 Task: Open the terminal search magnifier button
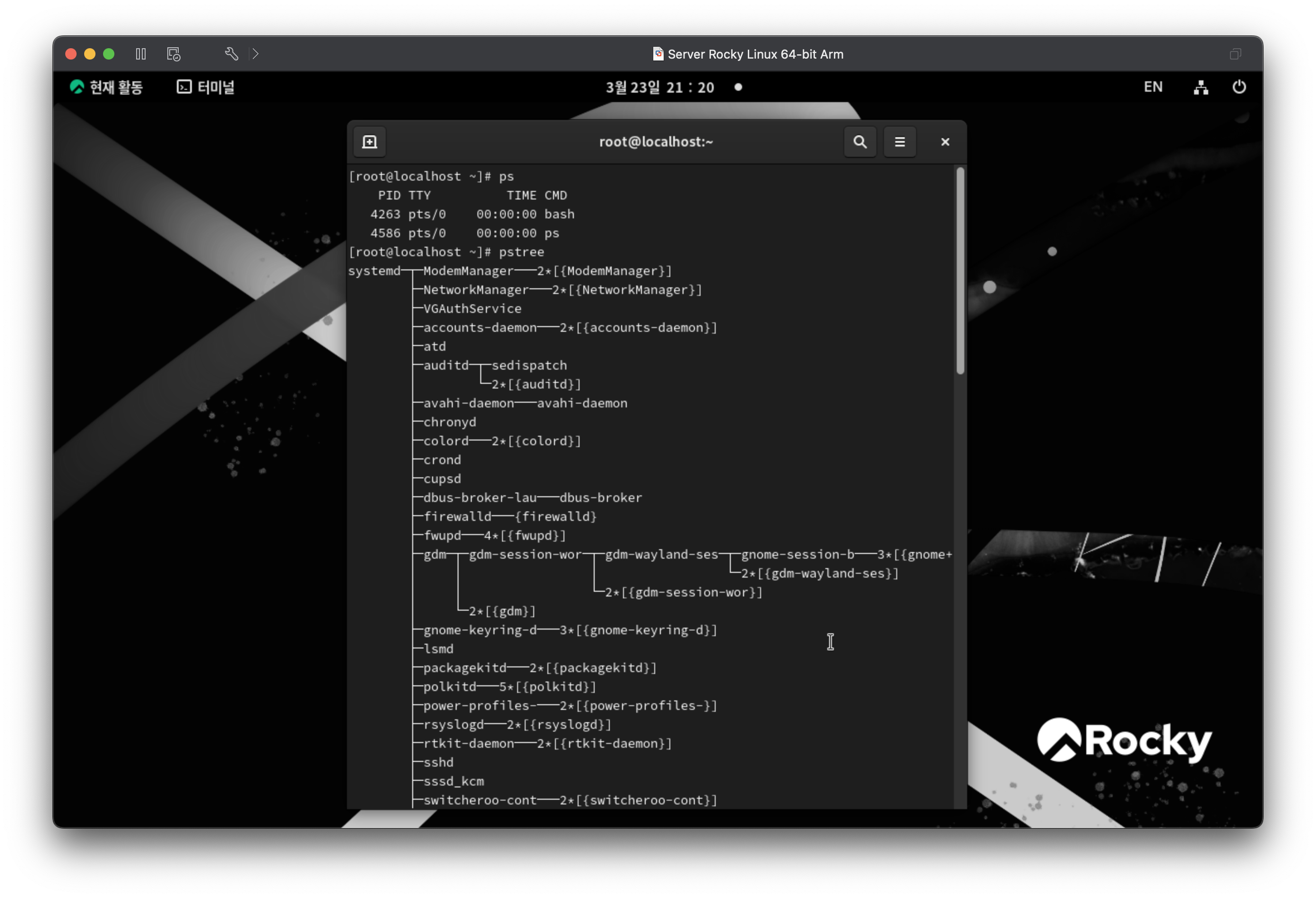[x=859, y=141]
